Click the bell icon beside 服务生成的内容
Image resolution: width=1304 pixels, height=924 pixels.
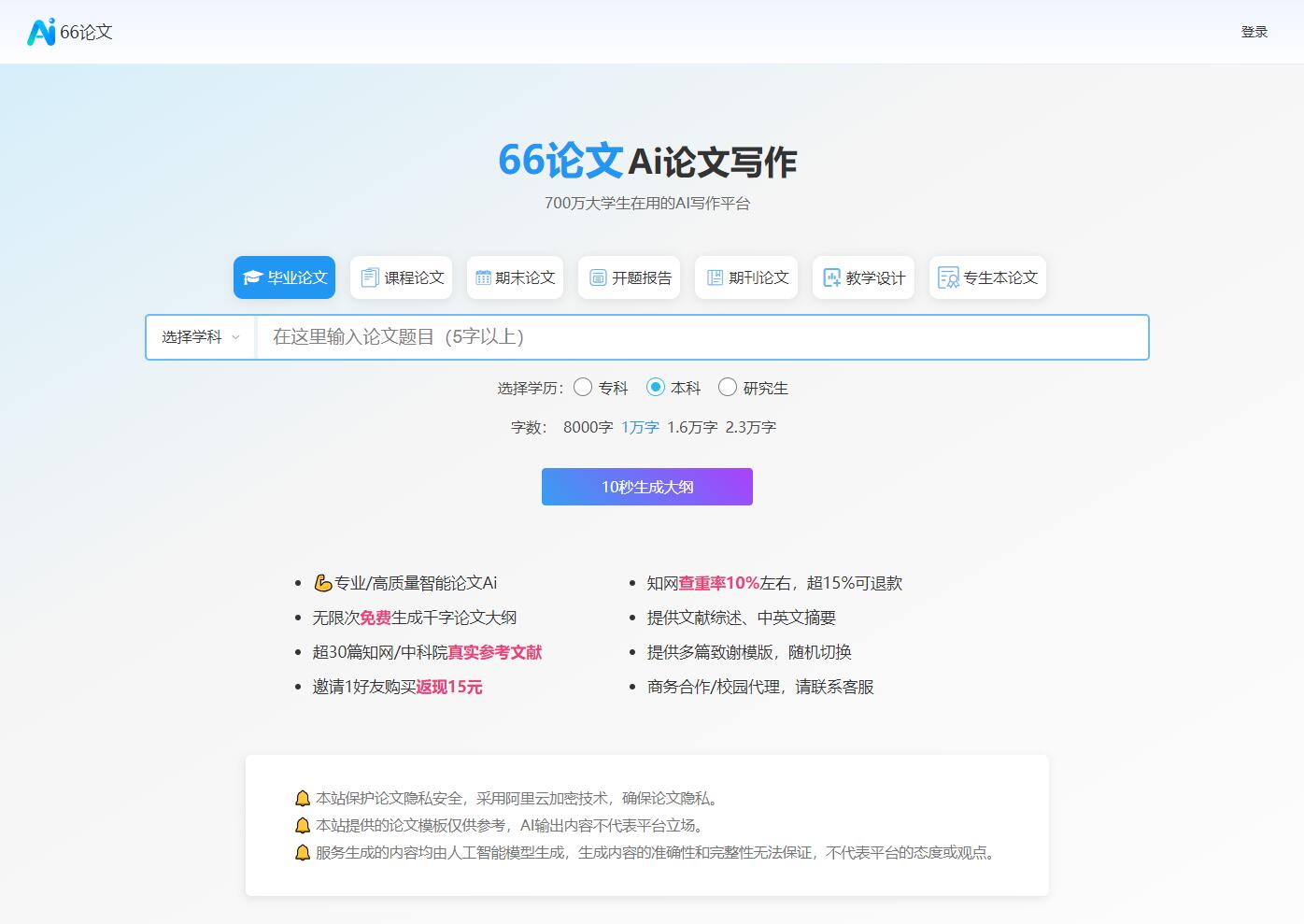coord(303,852)
